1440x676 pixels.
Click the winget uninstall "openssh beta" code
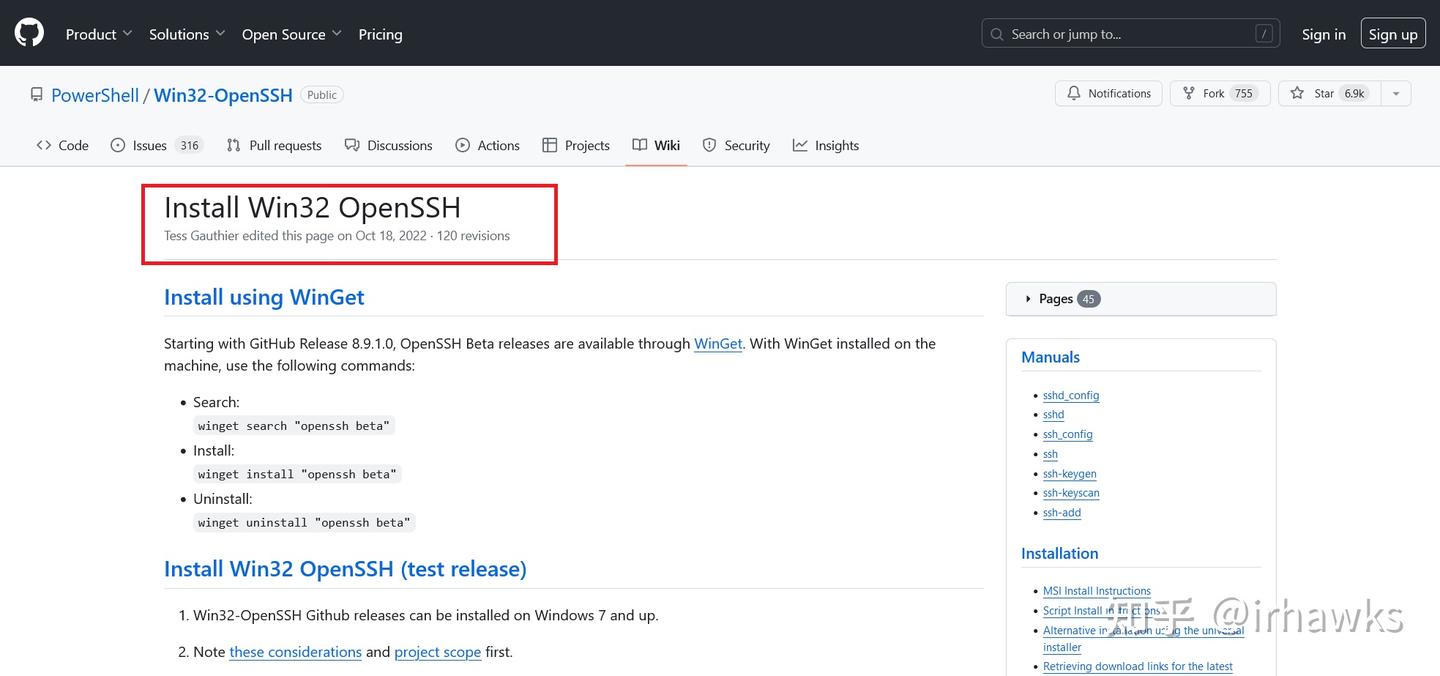[x=304, y=523]
